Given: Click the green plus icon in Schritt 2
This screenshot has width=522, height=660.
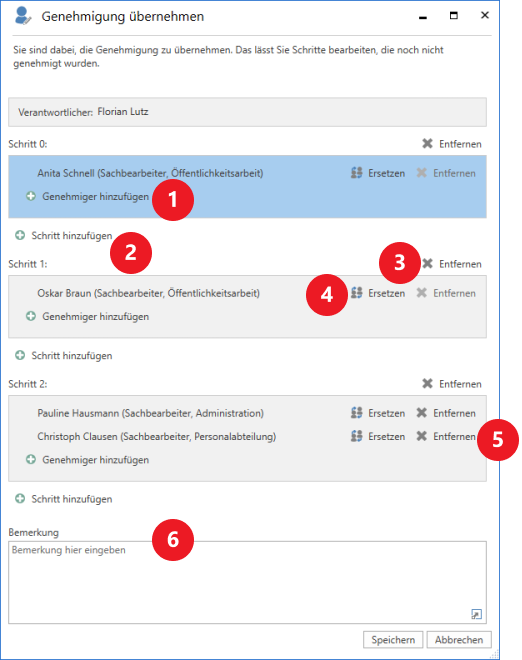Looking at the screenshot, I should click(31, 459).
